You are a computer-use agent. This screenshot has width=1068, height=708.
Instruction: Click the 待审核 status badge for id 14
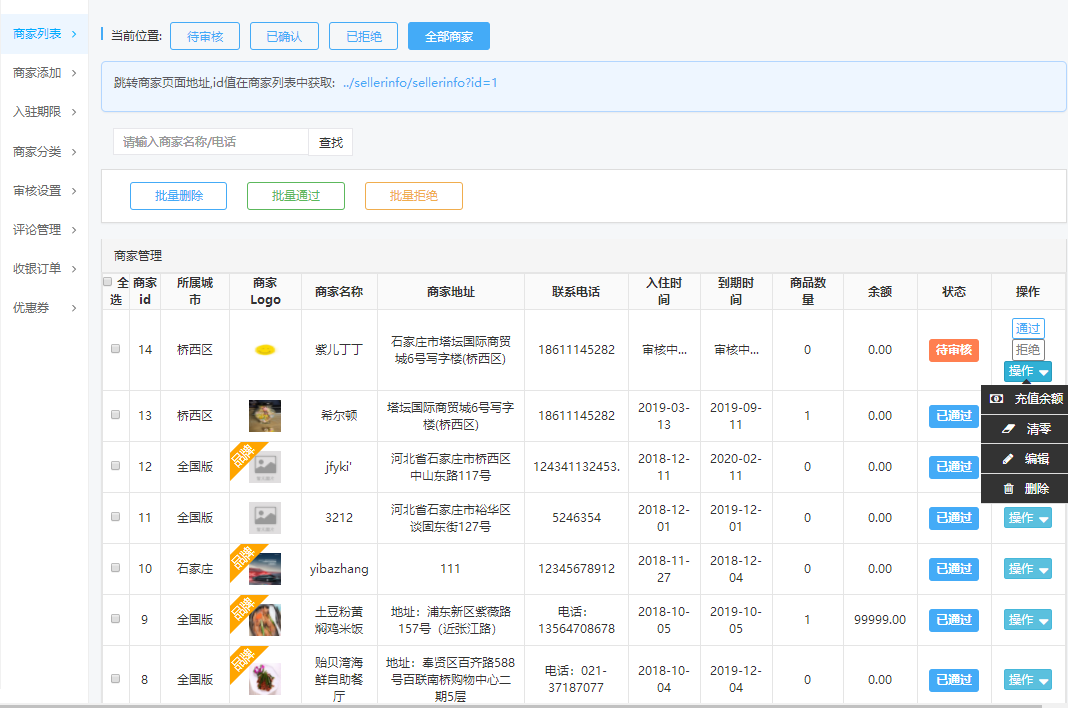pyautogui.click(x=954, y=350)
